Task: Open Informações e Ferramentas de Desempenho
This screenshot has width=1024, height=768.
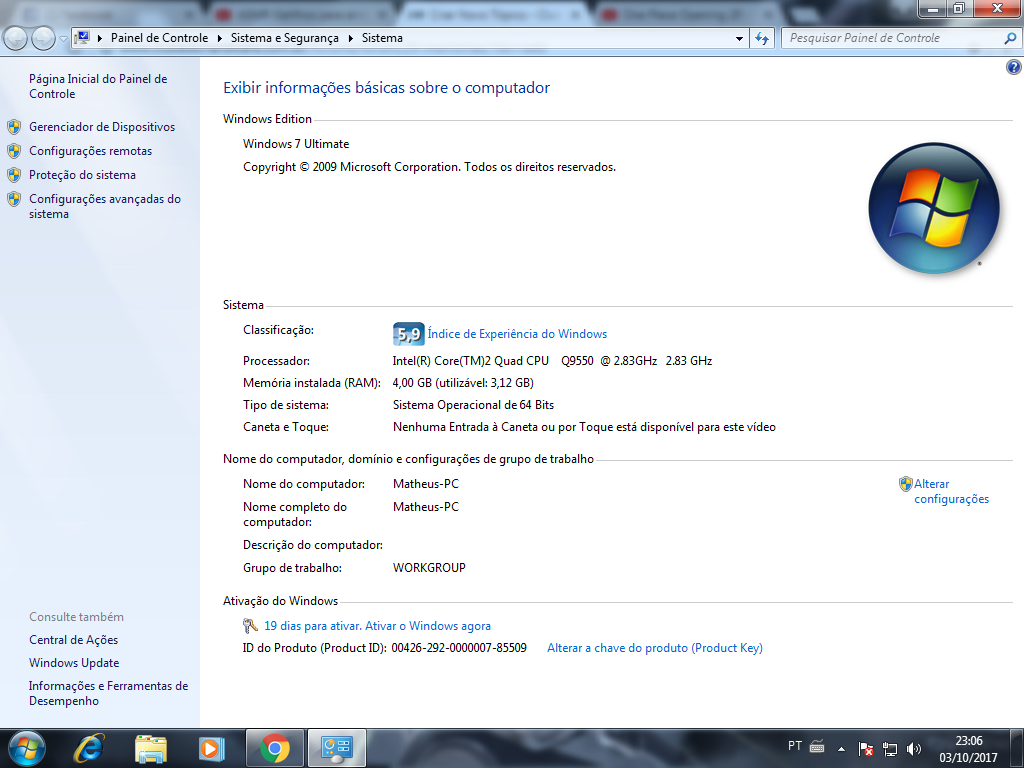Action: (x=108, y=693)
